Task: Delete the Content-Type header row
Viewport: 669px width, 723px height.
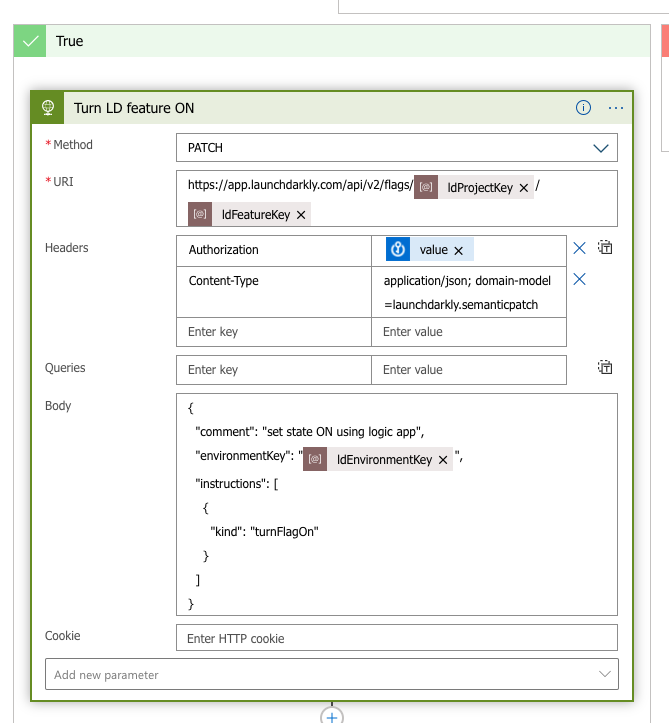Action: (x=580, y=279)
